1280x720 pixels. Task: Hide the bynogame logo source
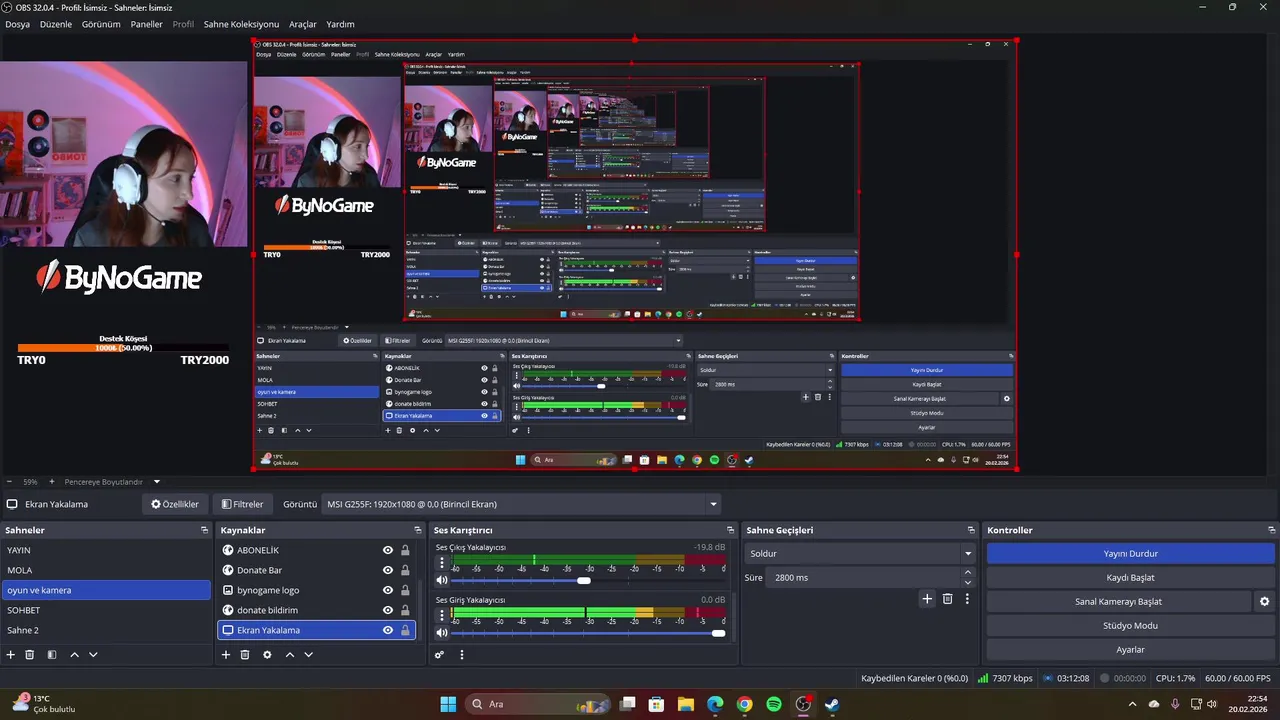388,590
